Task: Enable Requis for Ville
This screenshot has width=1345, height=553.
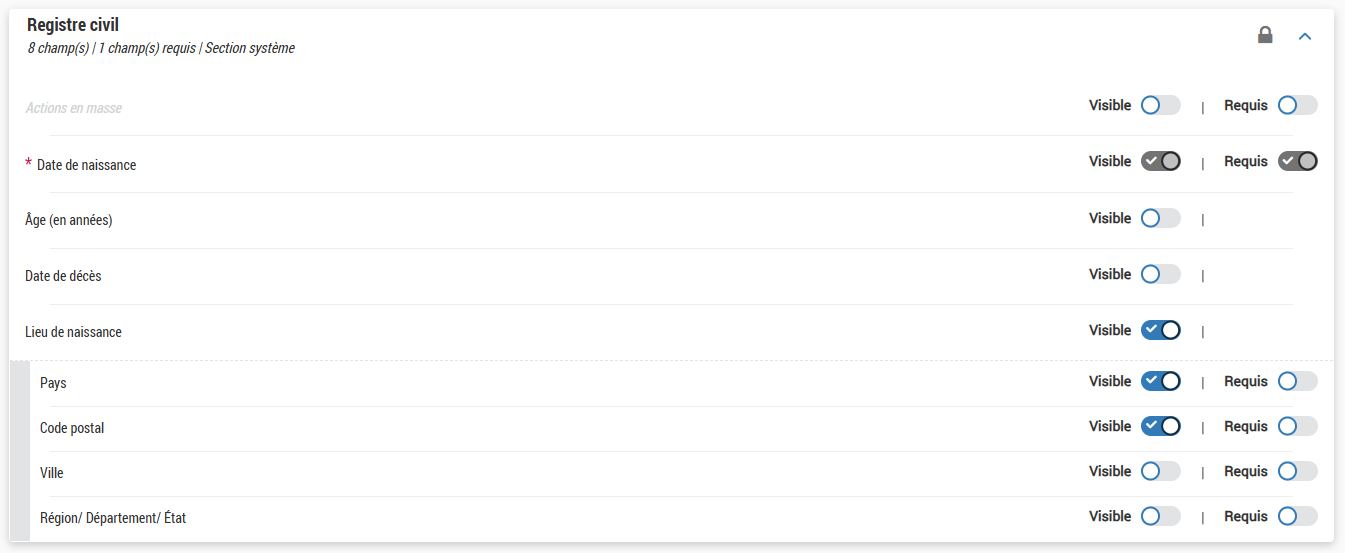Action: (x=1297, y=471)
